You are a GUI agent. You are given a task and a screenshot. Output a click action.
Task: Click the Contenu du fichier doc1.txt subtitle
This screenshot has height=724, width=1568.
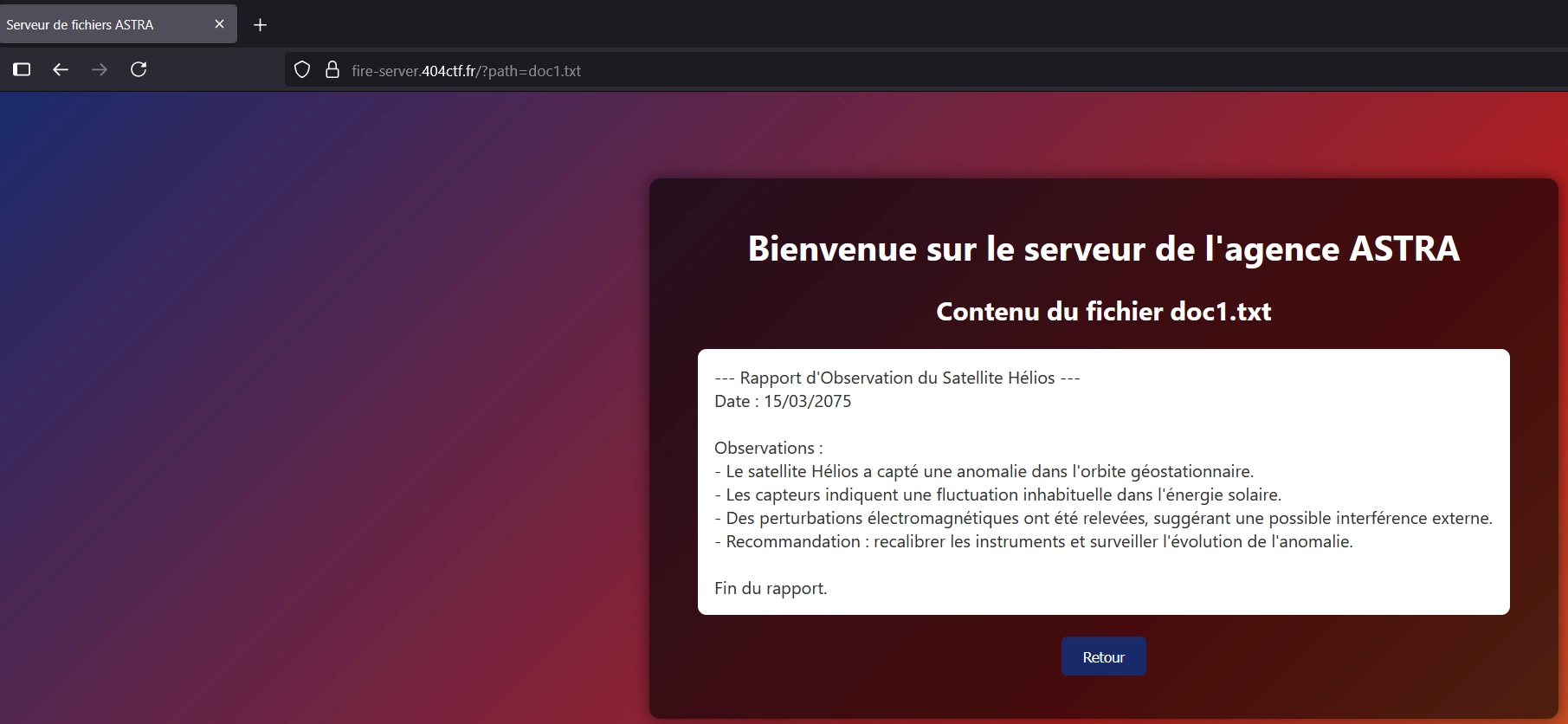(x=1103, y=312)
